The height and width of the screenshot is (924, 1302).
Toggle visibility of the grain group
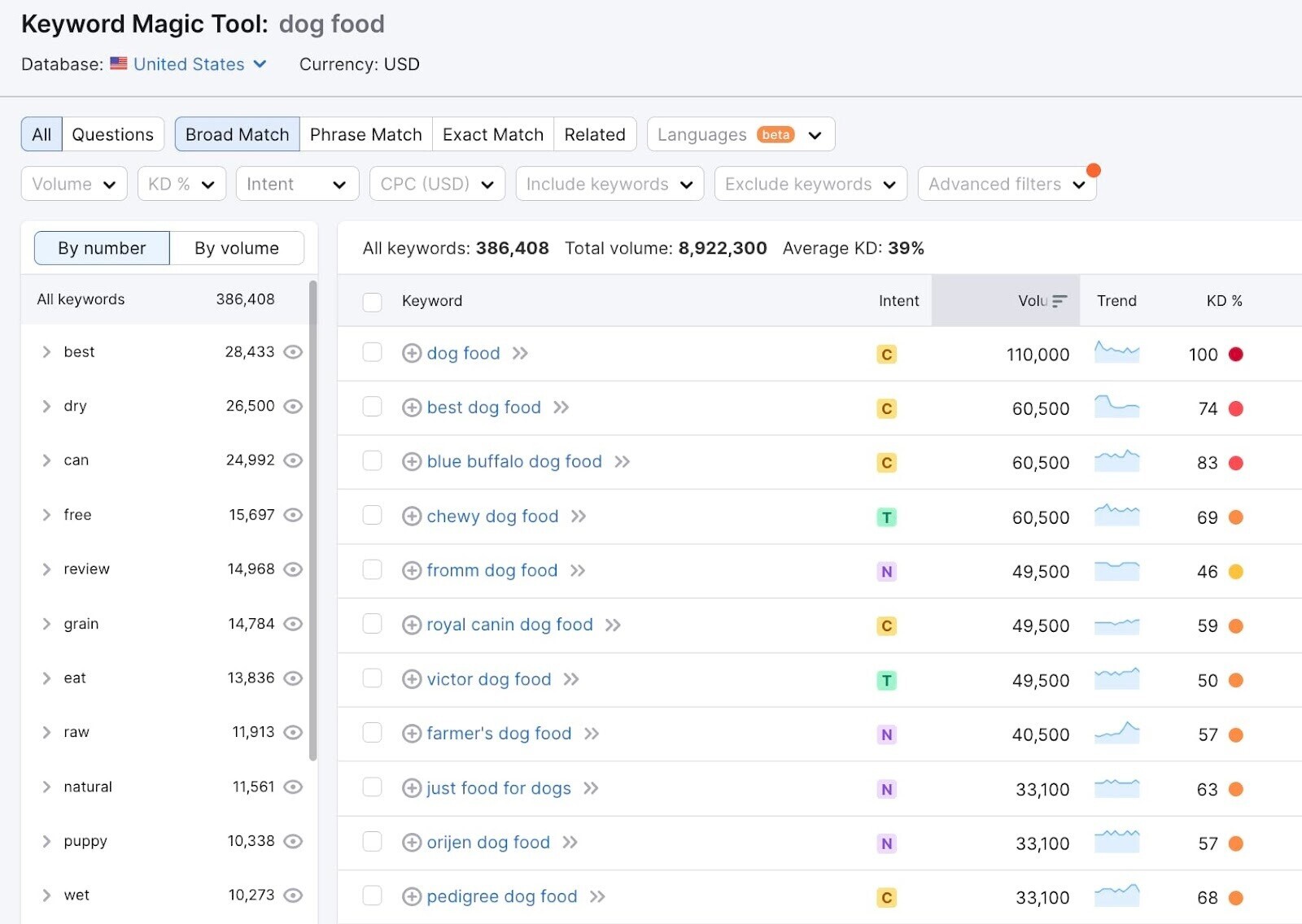pos(293,624)
